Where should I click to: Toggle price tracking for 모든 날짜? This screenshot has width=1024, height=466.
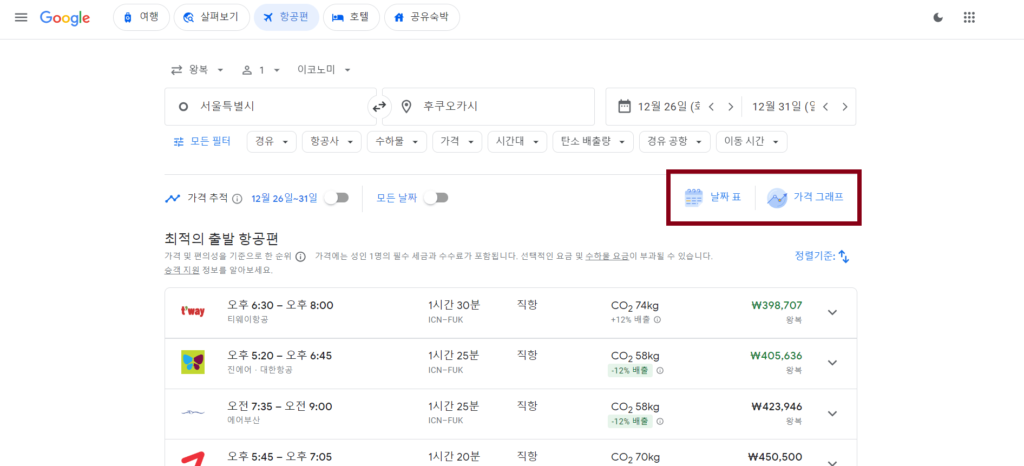(x=436, y=198)
